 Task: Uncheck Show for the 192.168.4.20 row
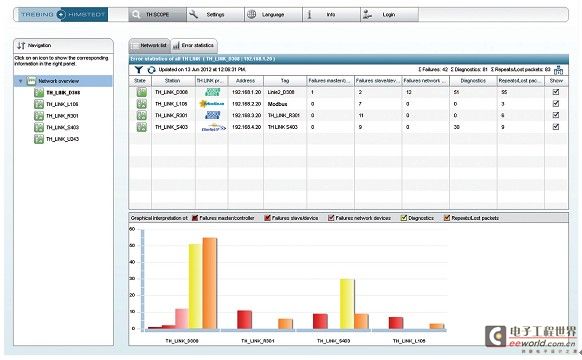[556, 127]
